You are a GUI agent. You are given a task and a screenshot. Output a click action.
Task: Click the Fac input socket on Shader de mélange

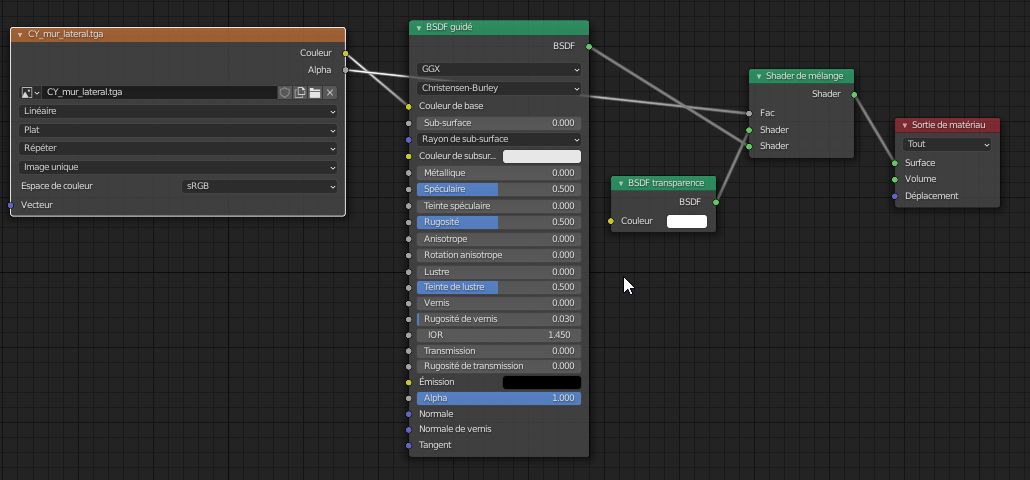(748, 113)
